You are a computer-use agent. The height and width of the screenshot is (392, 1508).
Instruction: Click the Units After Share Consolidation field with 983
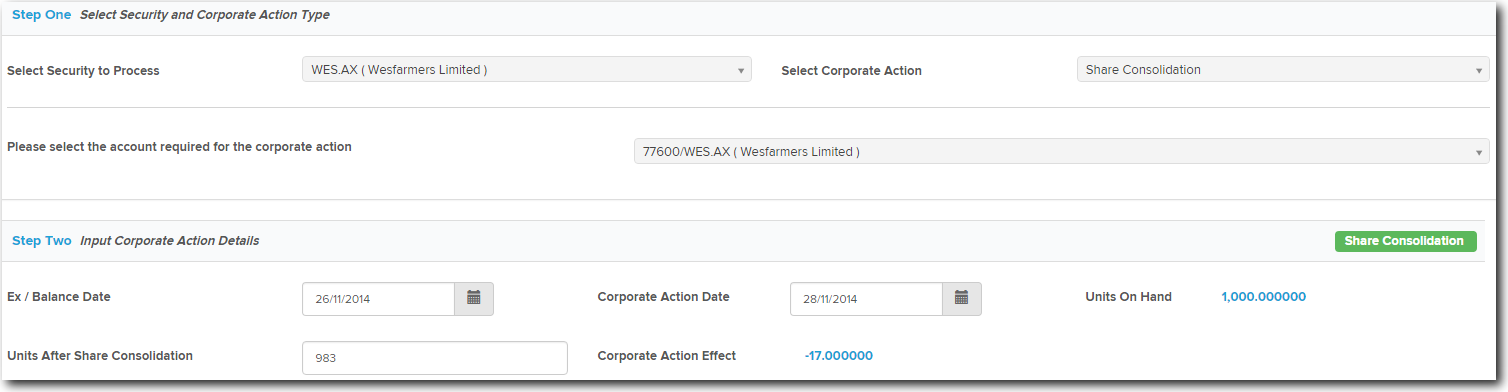click(435, 358)
